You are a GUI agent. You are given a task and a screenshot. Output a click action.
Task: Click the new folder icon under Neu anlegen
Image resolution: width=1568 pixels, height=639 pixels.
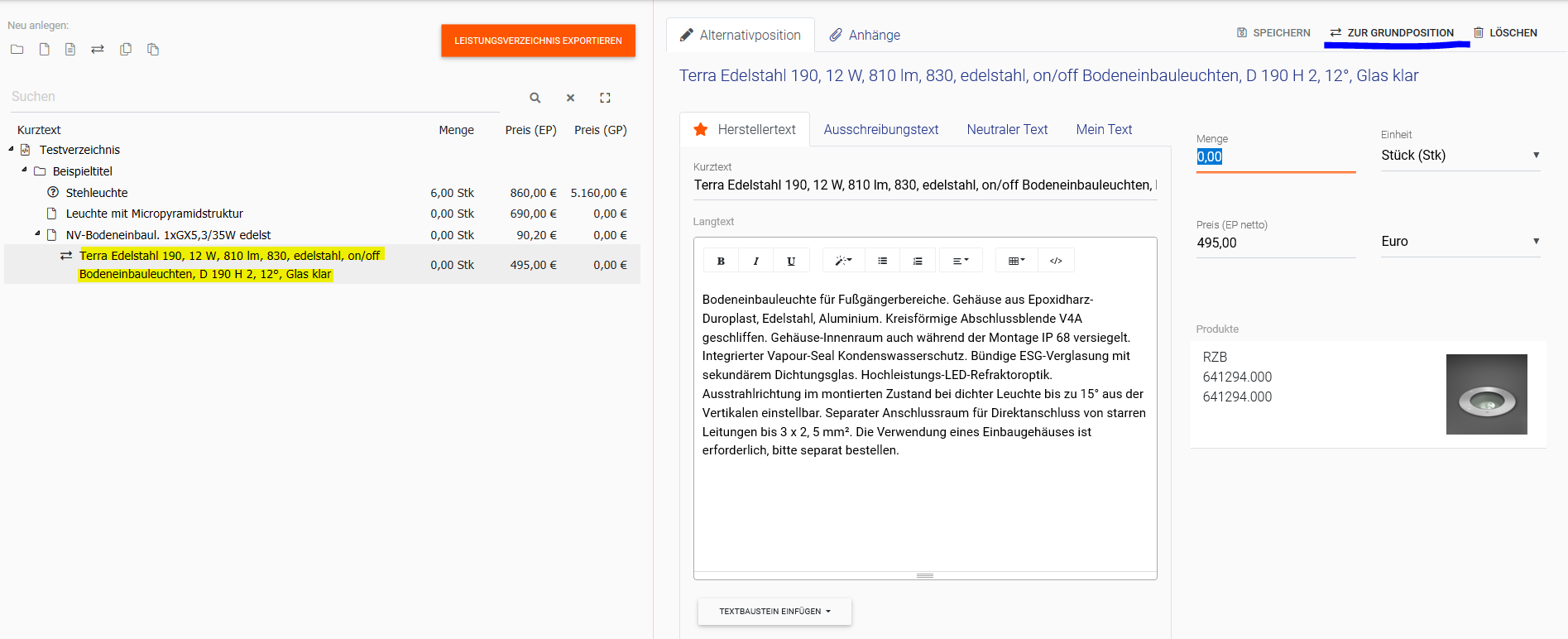coord(17,50)
